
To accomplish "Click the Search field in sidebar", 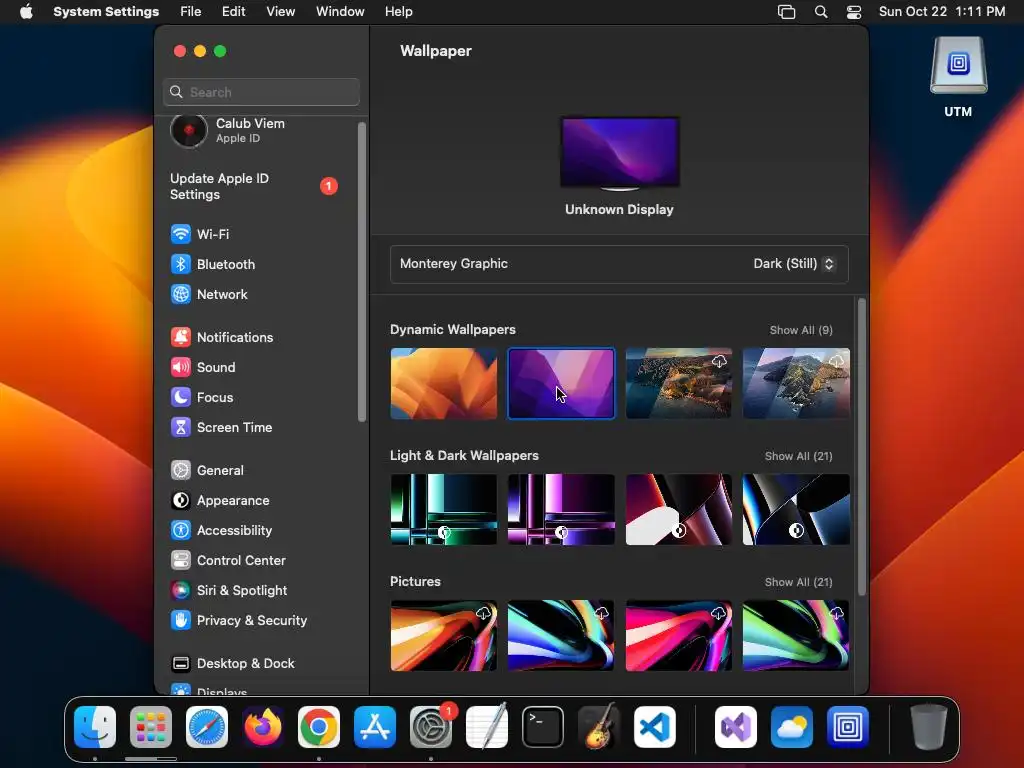I will point(261,92).
